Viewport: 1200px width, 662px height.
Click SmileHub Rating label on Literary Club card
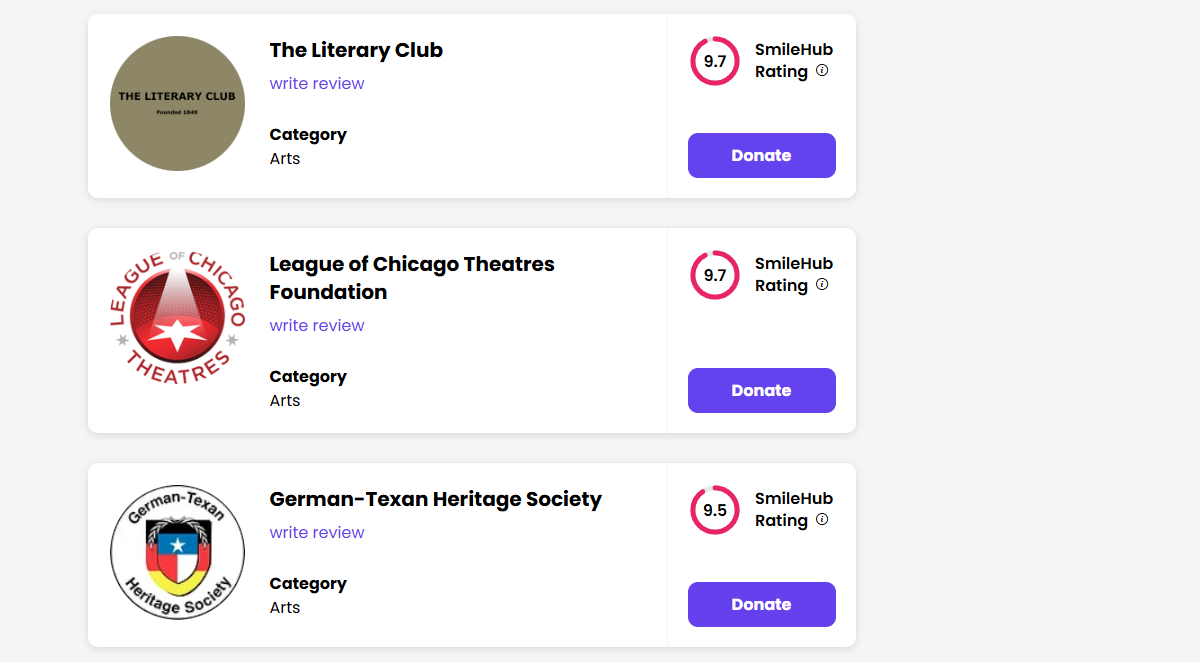click(793, 60)
